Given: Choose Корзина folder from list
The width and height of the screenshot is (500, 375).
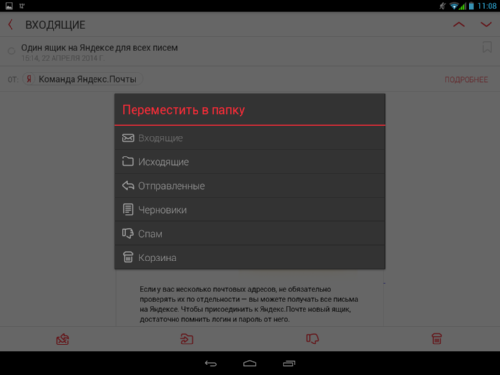Looking at the screenshot, I should point(250,258).
